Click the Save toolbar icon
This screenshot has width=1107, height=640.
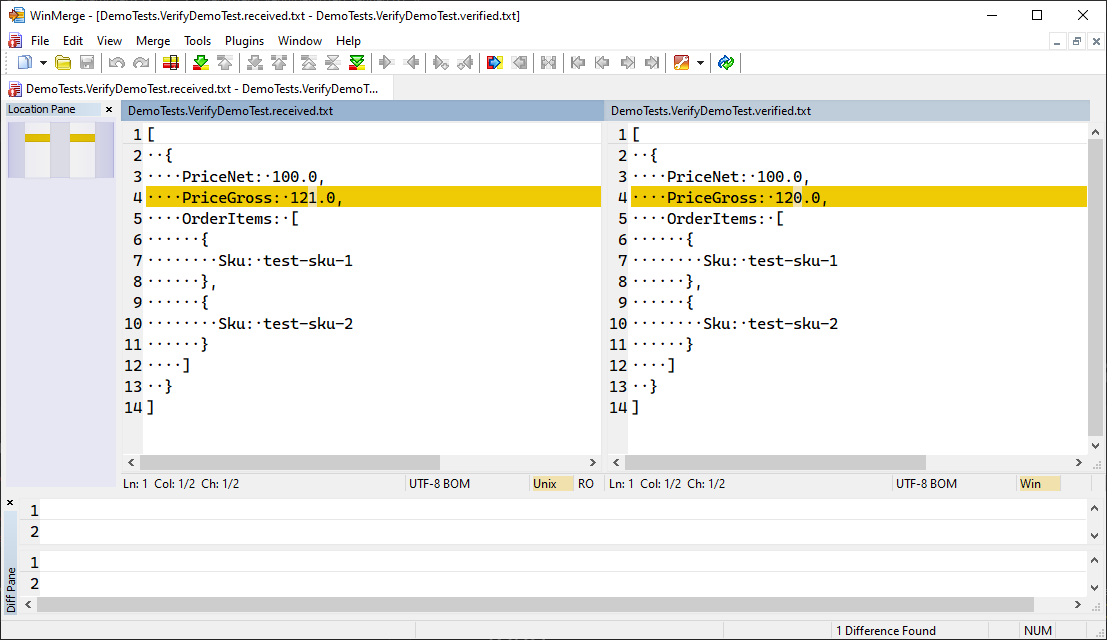87,63
